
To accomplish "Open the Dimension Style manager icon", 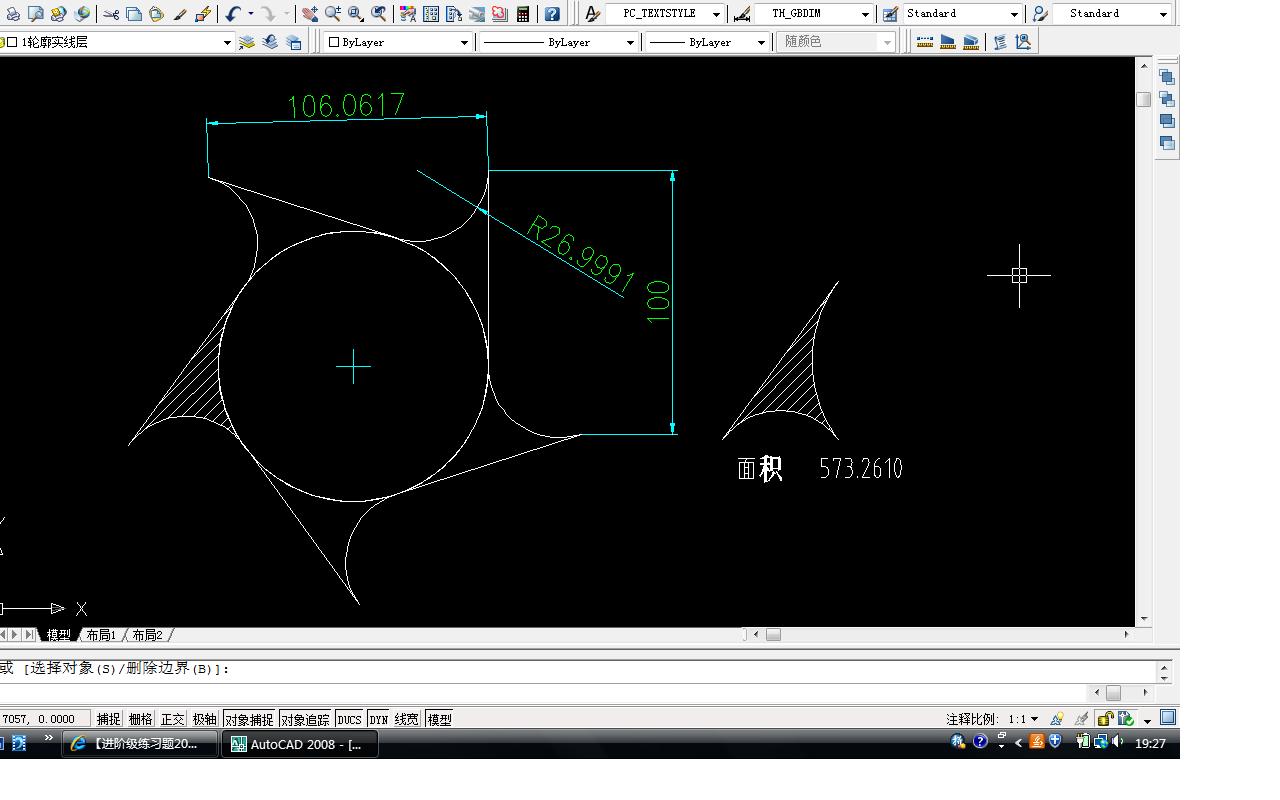I will 742,14.
